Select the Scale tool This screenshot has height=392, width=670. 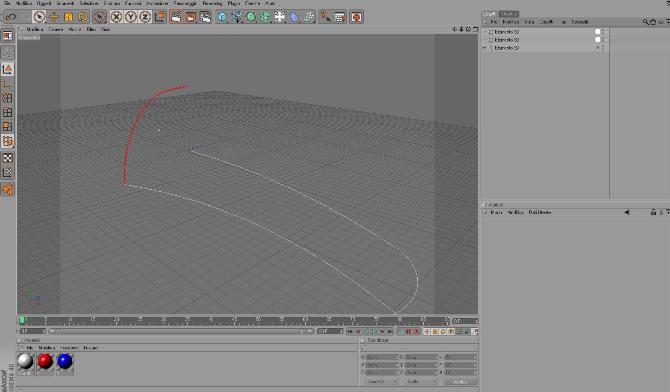coord(68,17)
